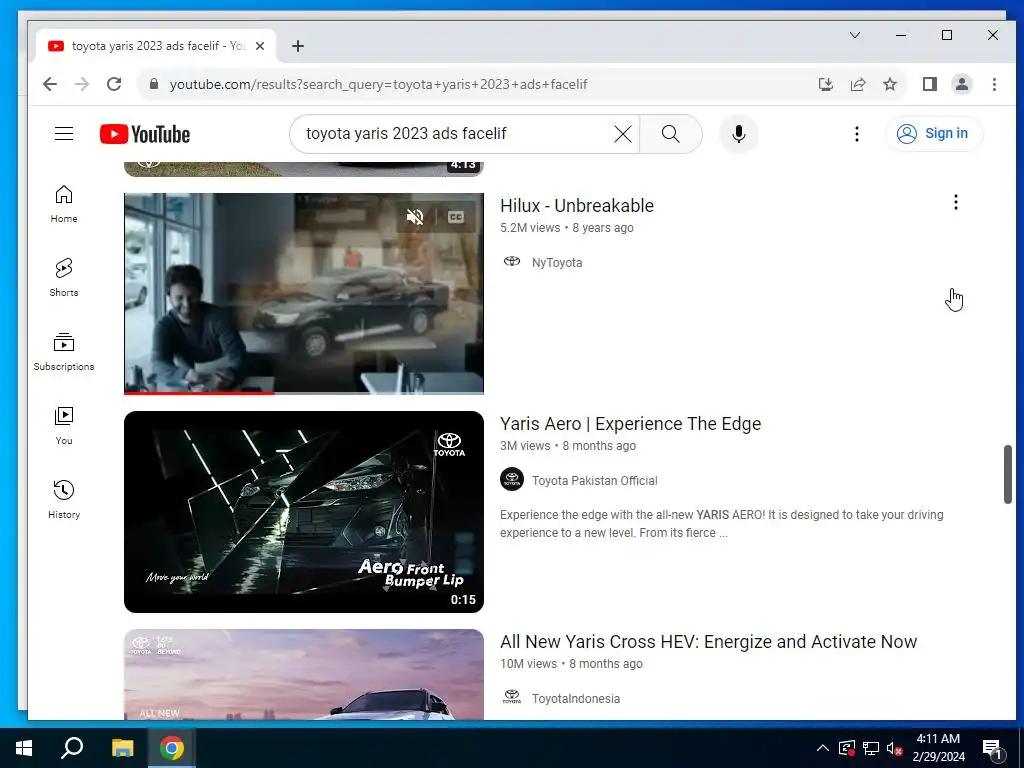Click the ToyotaIndonesia channel avatar

click(x=512, y=697)
